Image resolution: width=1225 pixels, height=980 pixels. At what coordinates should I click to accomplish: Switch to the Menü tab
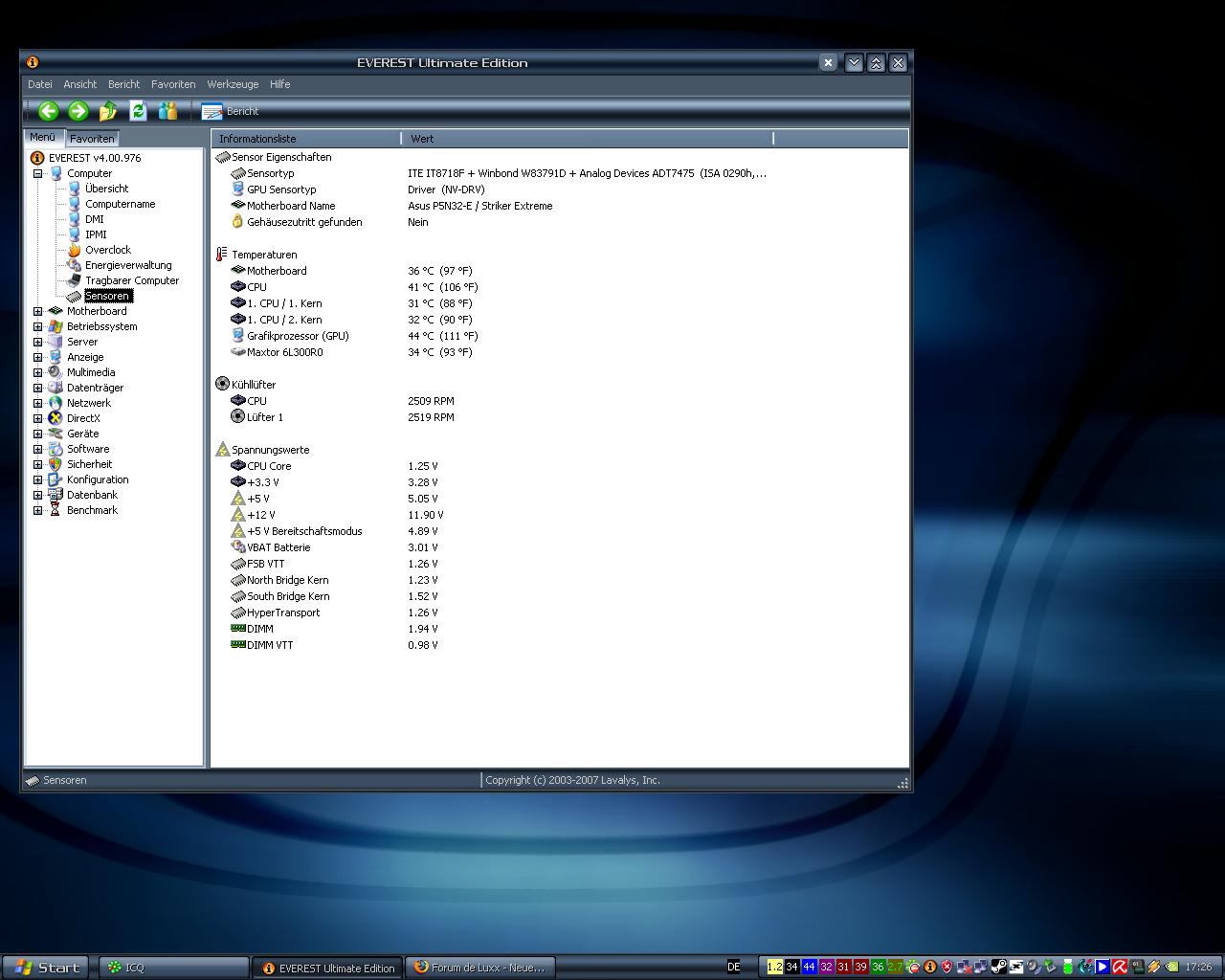43,137
